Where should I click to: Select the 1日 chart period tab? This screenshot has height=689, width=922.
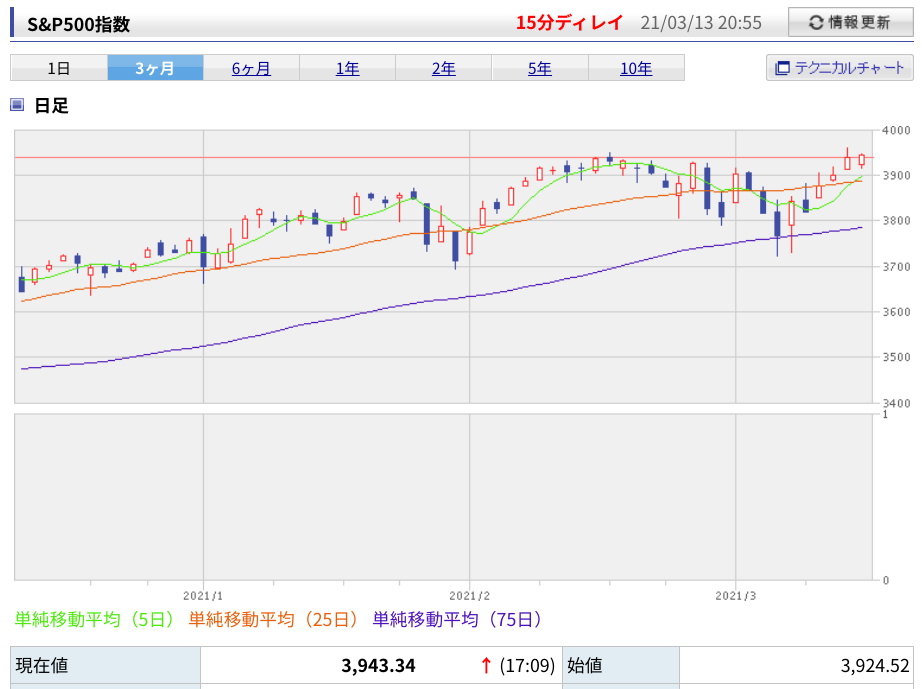(x=59, y=68)
